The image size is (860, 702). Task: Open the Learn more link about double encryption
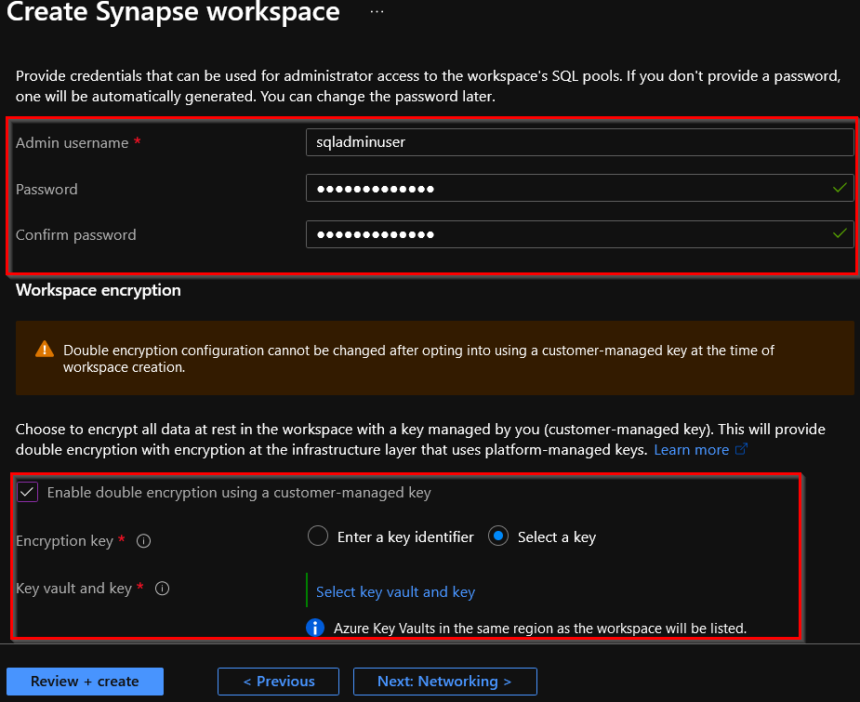[693, 449]
